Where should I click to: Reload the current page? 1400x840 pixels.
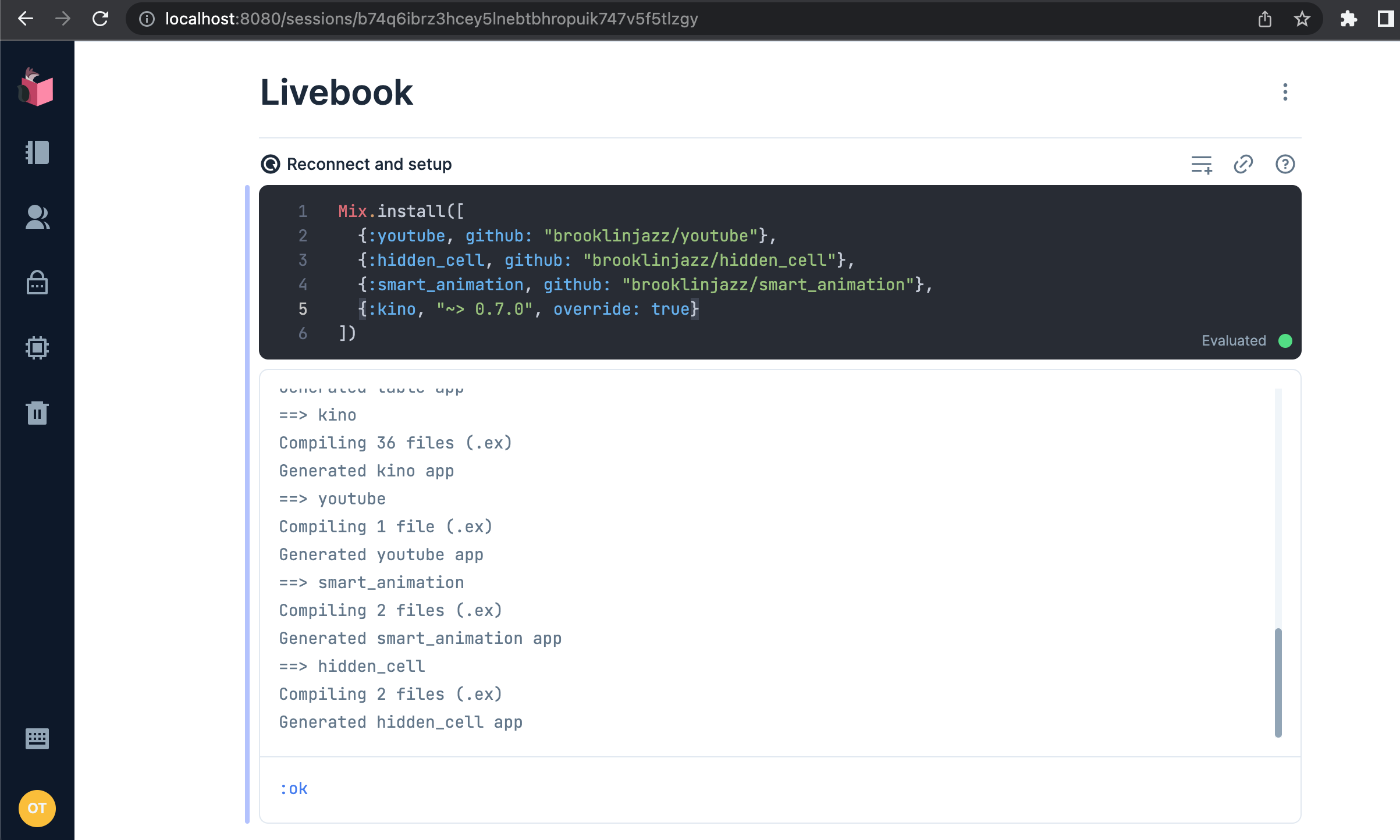(x=100, y=19)
